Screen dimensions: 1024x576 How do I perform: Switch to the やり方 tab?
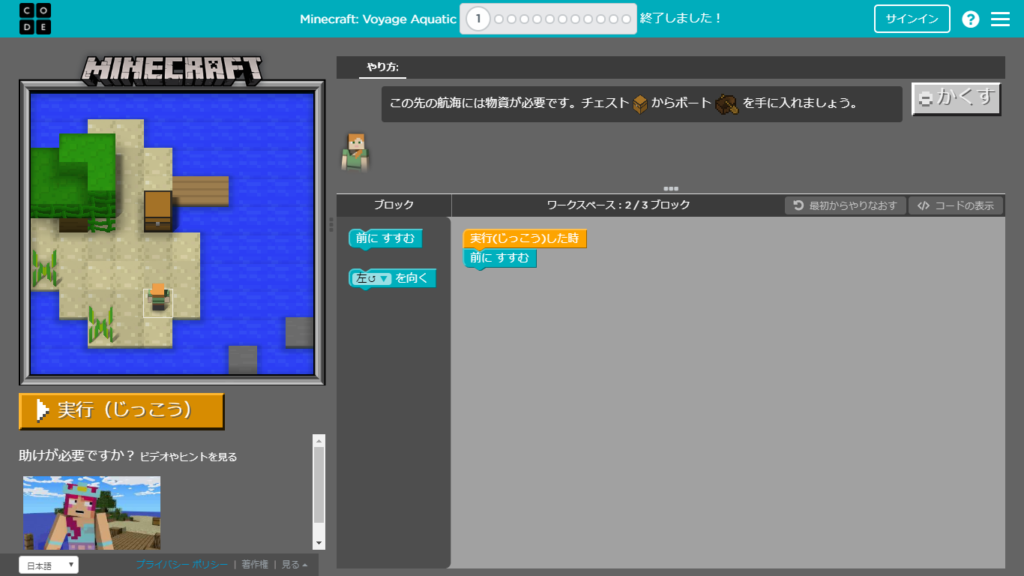[383, 67]
